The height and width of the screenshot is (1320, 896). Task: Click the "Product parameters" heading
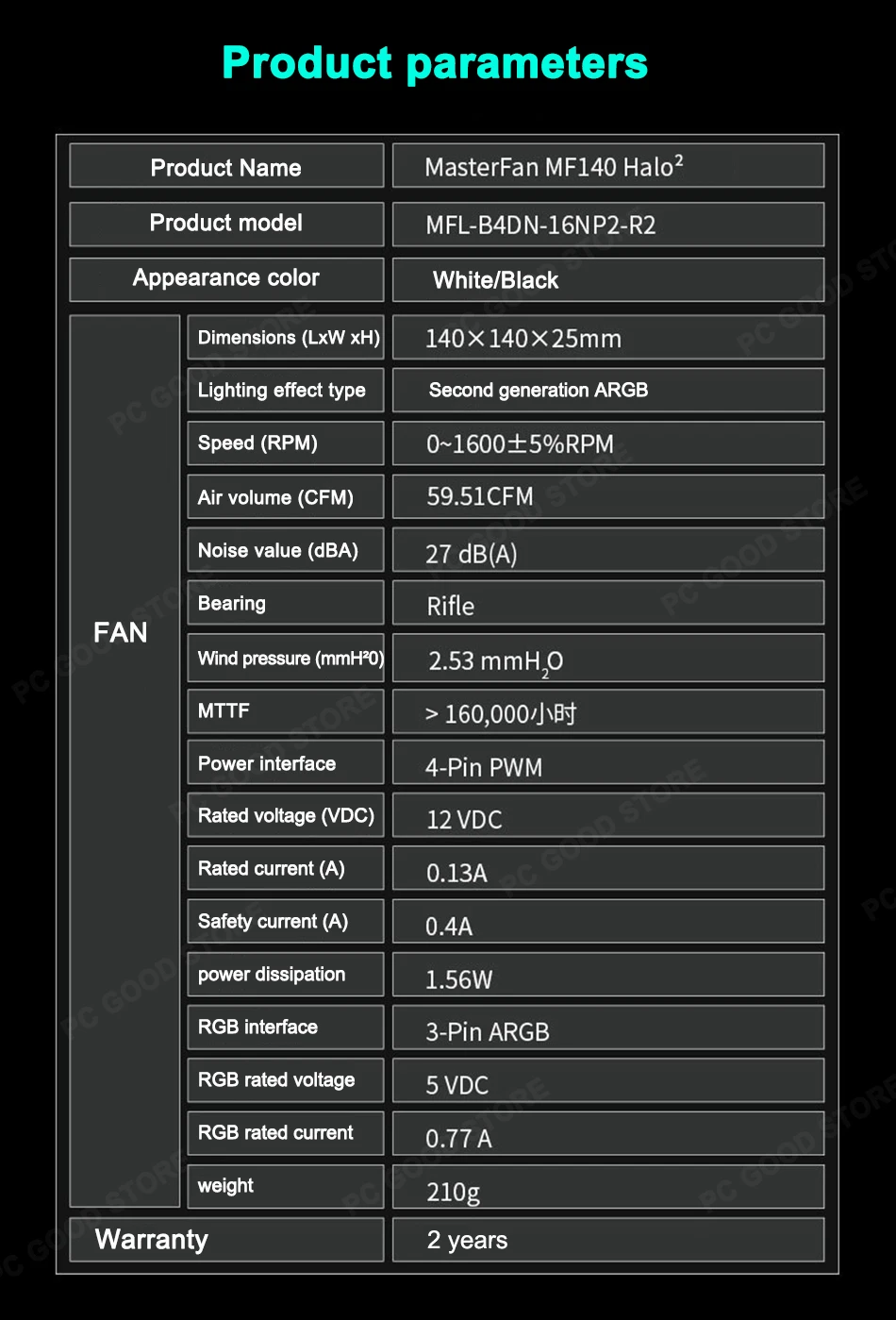[435, 63]
